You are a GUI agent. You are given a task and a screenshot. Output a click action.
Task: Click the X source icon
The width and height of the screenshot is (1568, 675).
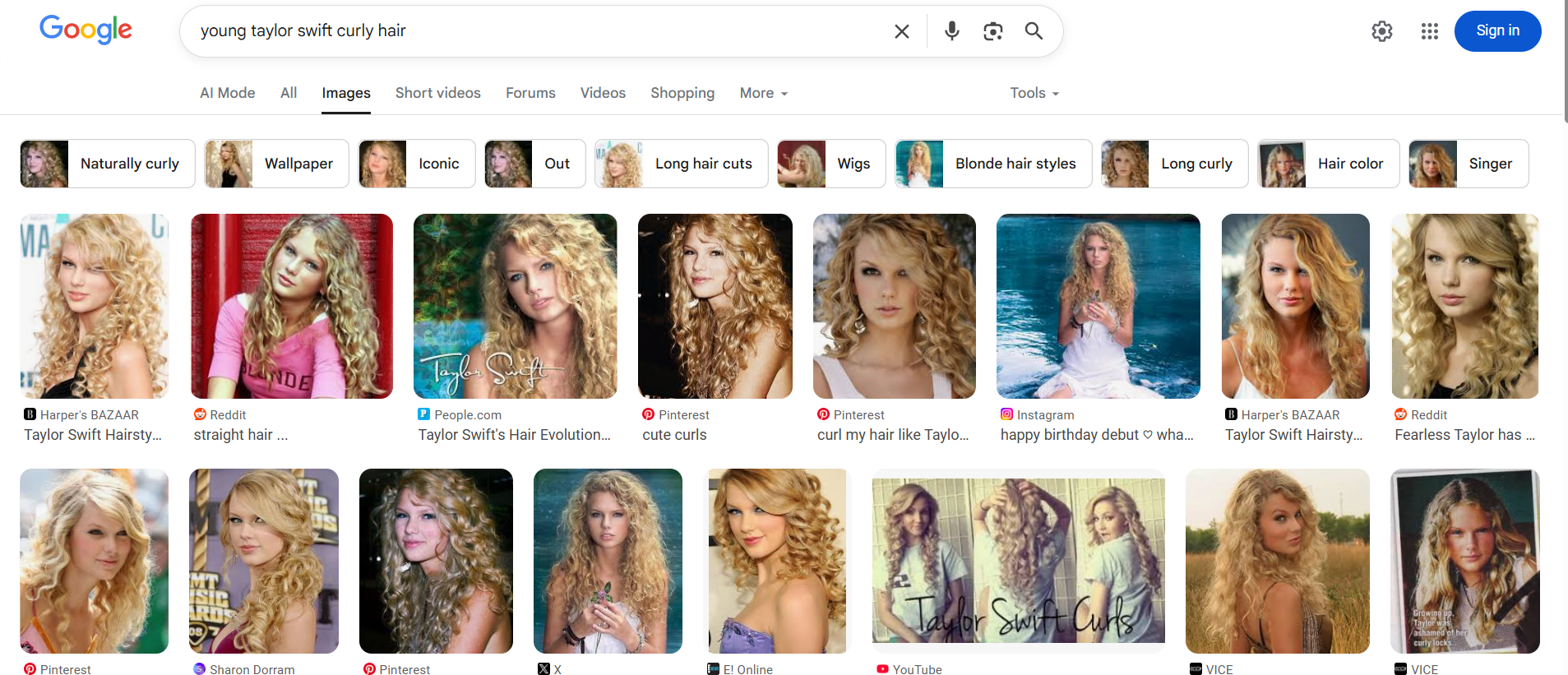click(x=543, y=669)
